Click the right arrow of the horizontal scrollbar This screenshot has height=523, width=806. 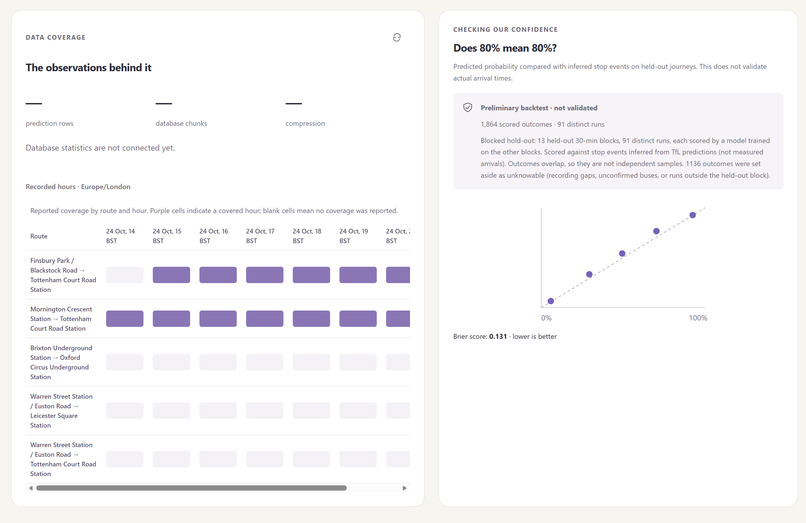(x=404, y=488)
